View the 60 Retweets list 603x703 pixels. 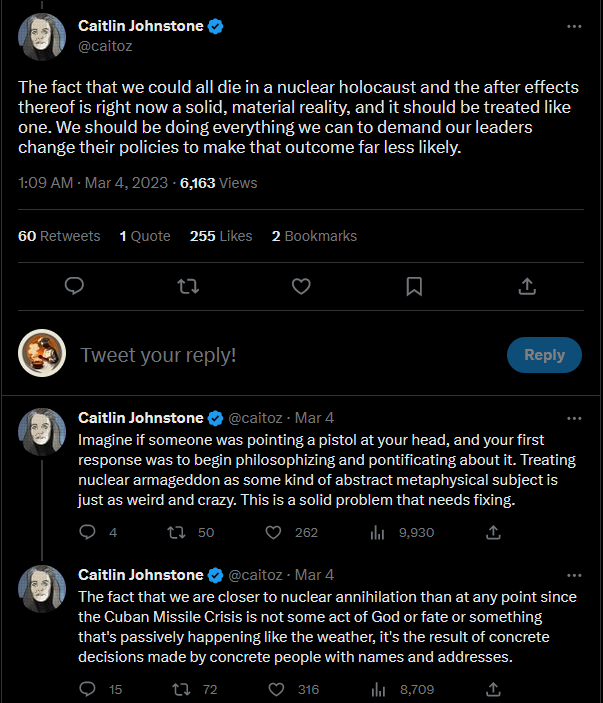pyautogui.click(x=59, y=236)
